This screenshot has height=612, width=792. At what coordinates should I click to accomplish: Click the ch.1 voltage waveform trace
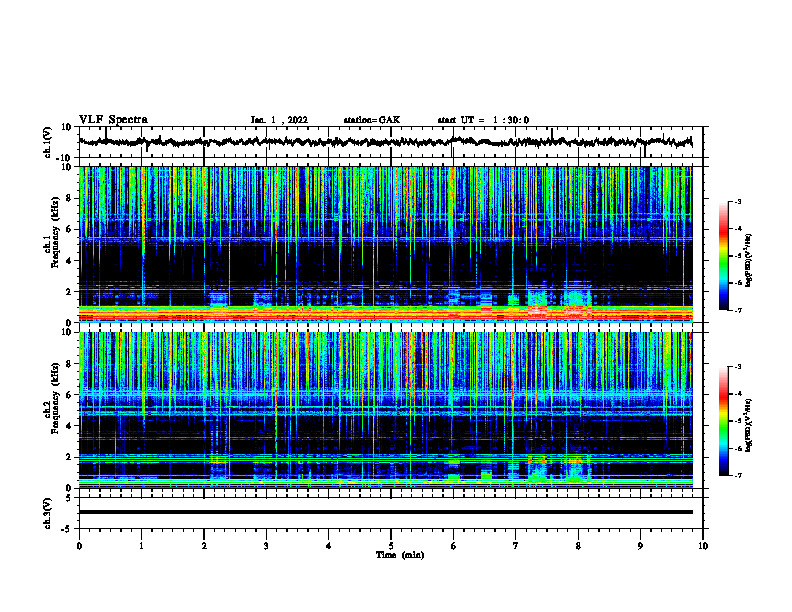[x=385, y=142]
